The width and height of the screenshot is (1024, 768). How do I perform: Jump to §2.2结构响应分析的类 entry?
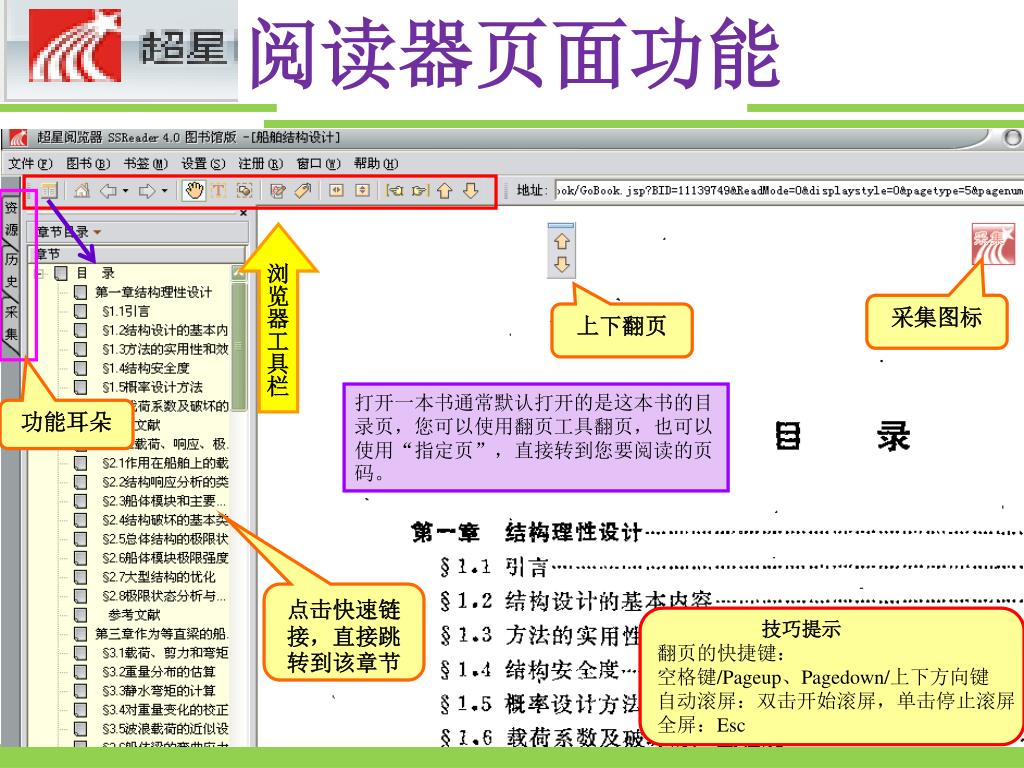coord(165,482)
